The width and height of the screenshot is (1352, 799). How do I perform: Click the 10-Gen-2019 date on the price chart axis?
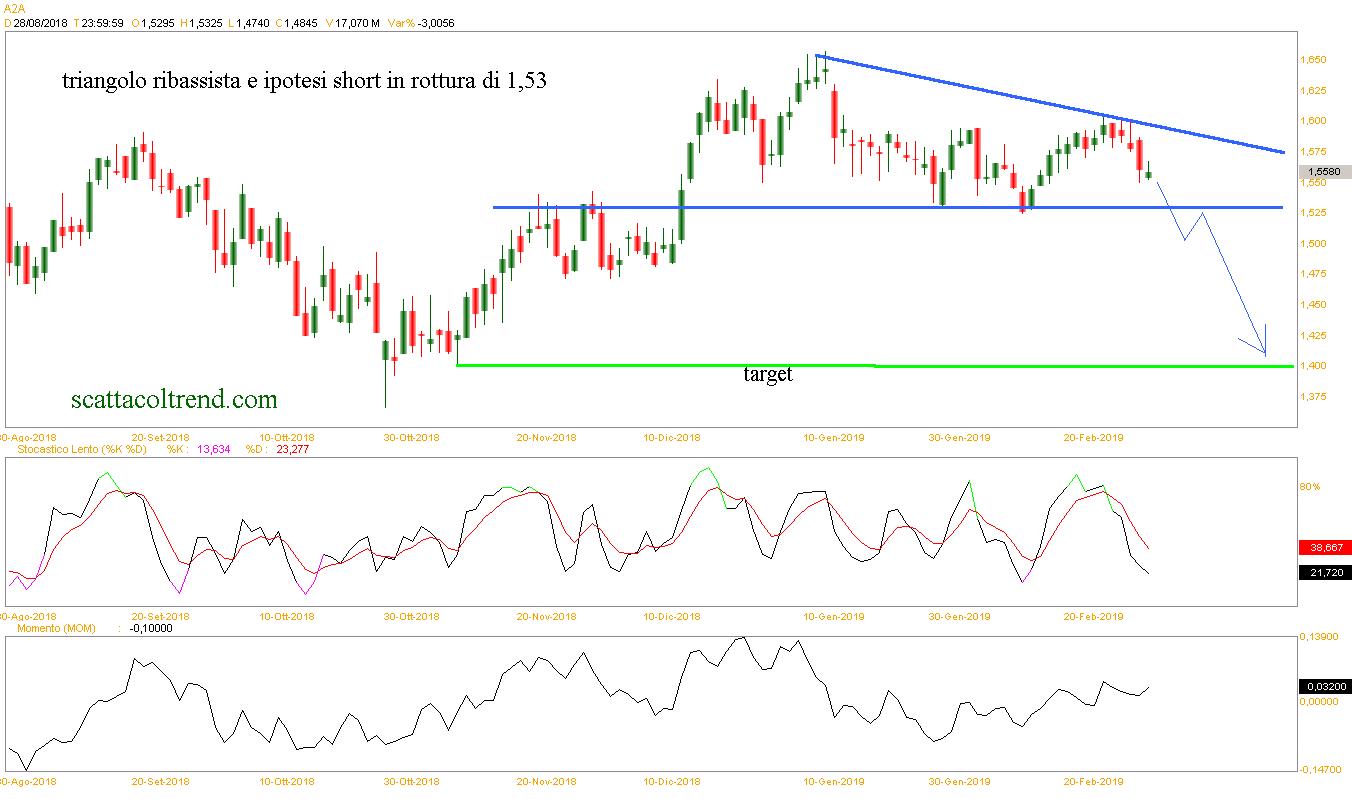point(834,437)
